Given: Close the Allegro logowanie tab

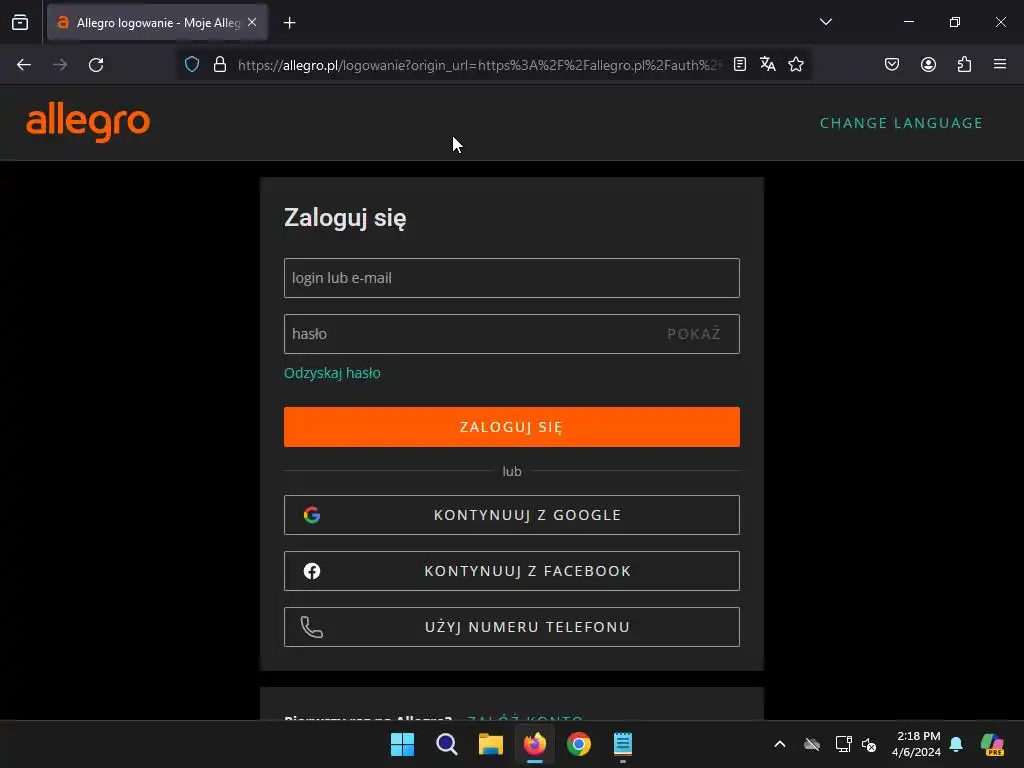Looking at the screenshot, I should (x=252, y=22).
